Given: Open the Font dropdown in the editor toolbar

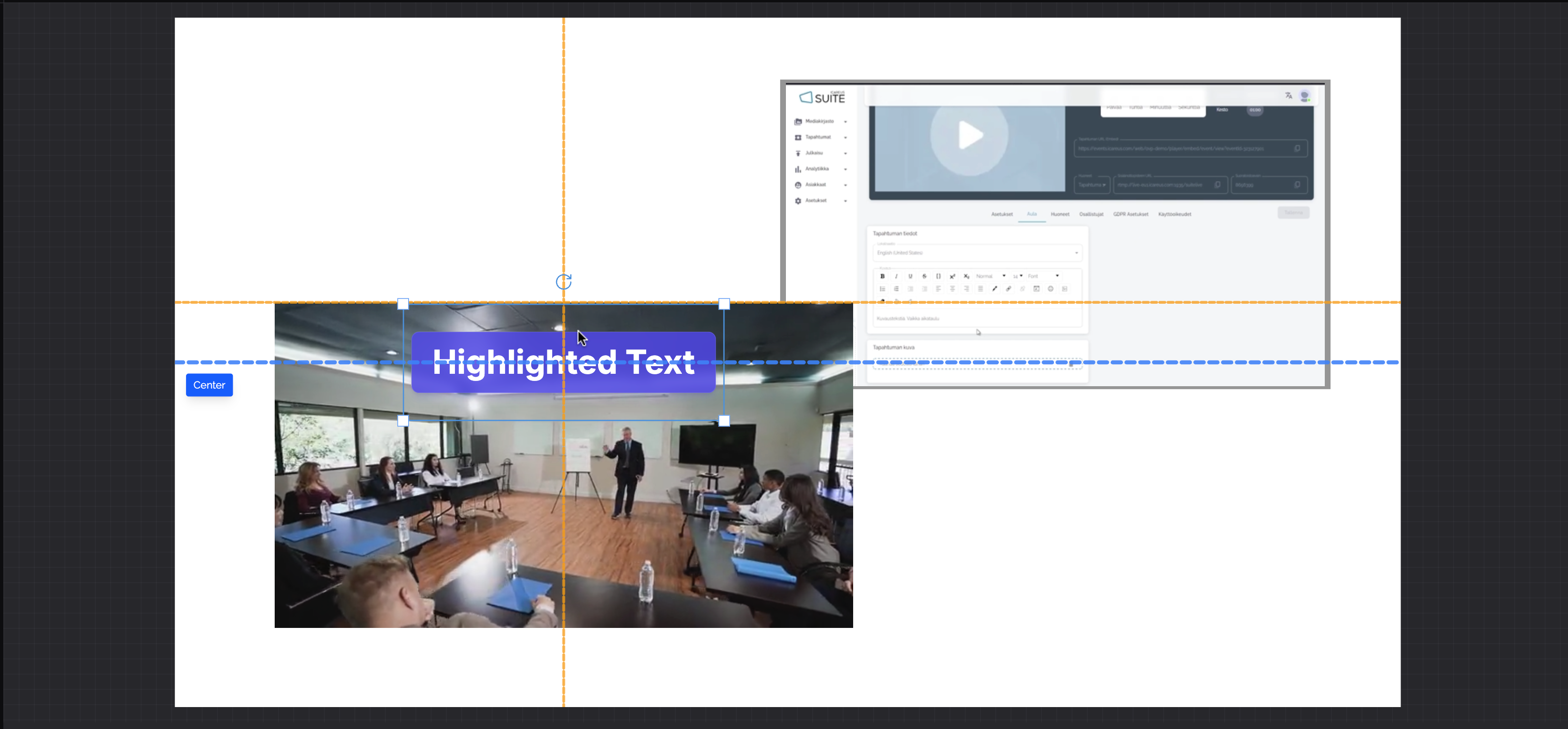Looking at the screenshot, I should click(1043, 276).
